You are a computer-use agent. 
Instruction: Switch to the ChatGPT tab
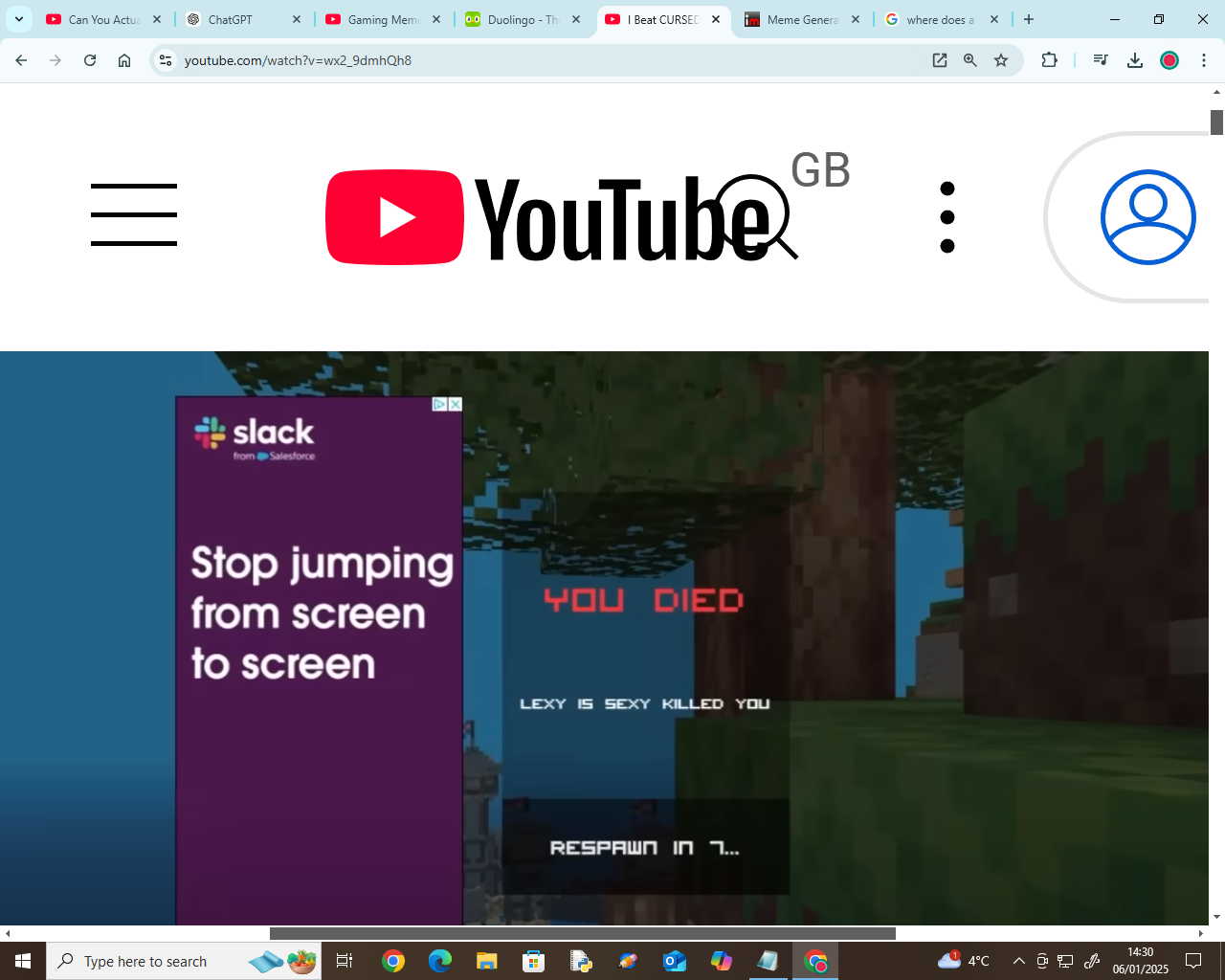[243, 19]
